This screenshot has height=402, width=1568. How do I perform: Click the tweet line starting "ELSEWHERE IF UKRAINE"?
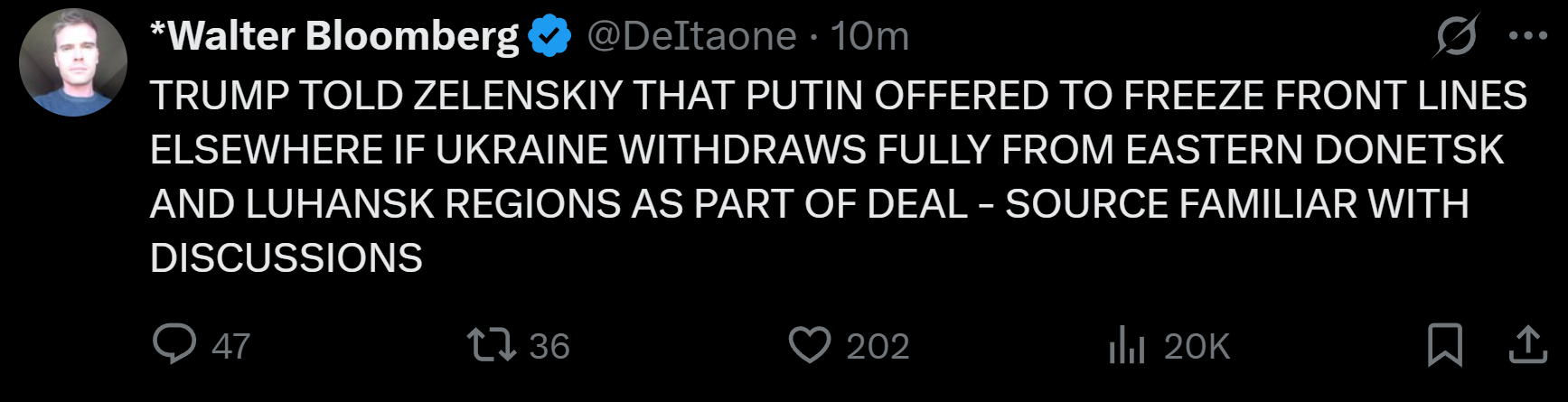826,150
